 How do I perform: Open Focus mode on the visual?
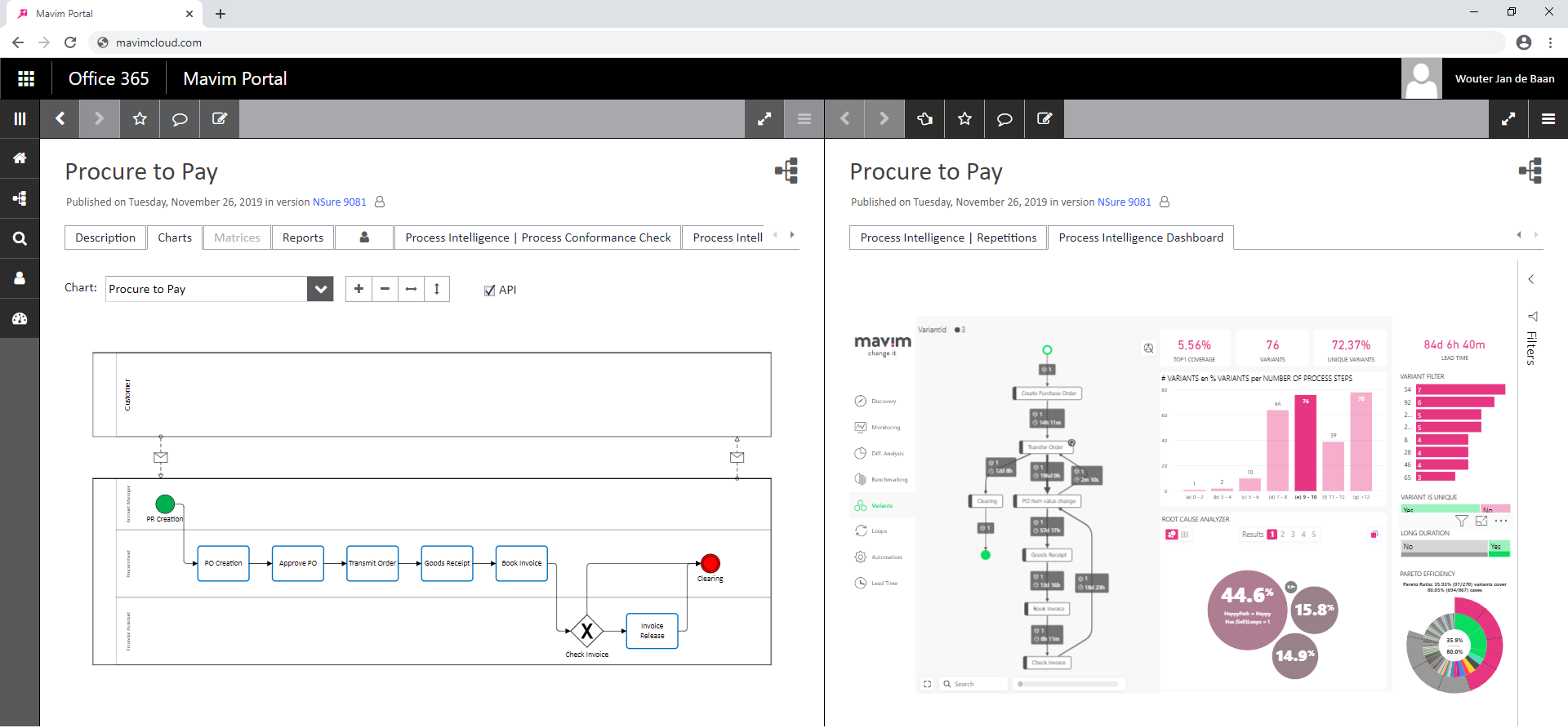(1481, 521)
